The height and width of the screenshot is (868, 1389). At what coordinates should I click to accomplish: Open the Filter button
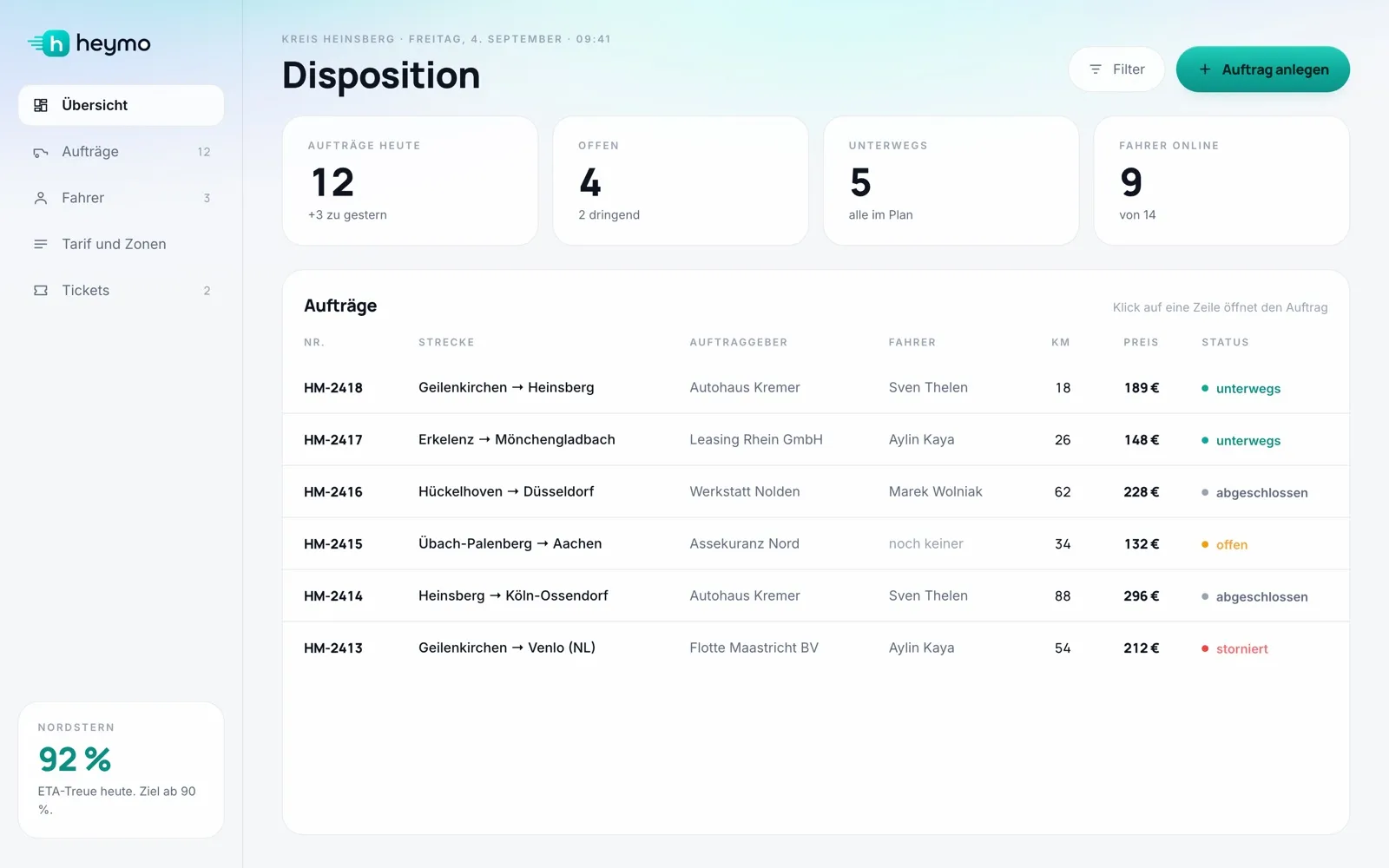tap(1116, 69)
